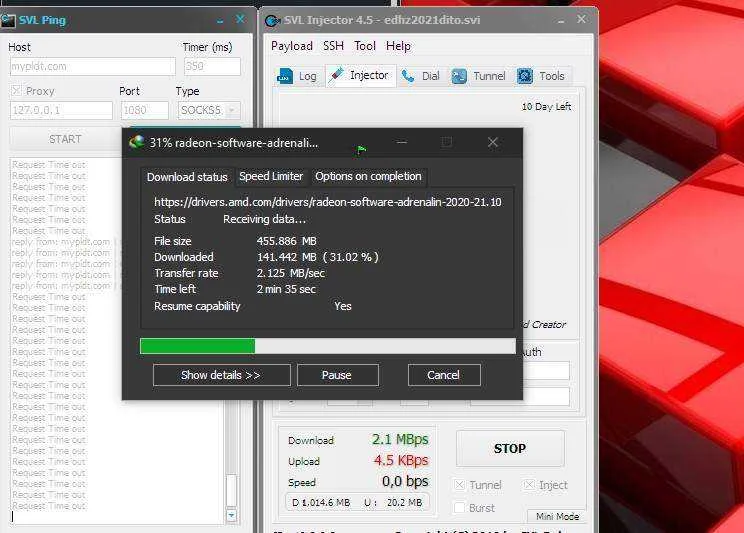Click the transfer rate 2.125 MB/sec
Screen dimensions: 744x533
pyautogui.click(x=290, y=273)
